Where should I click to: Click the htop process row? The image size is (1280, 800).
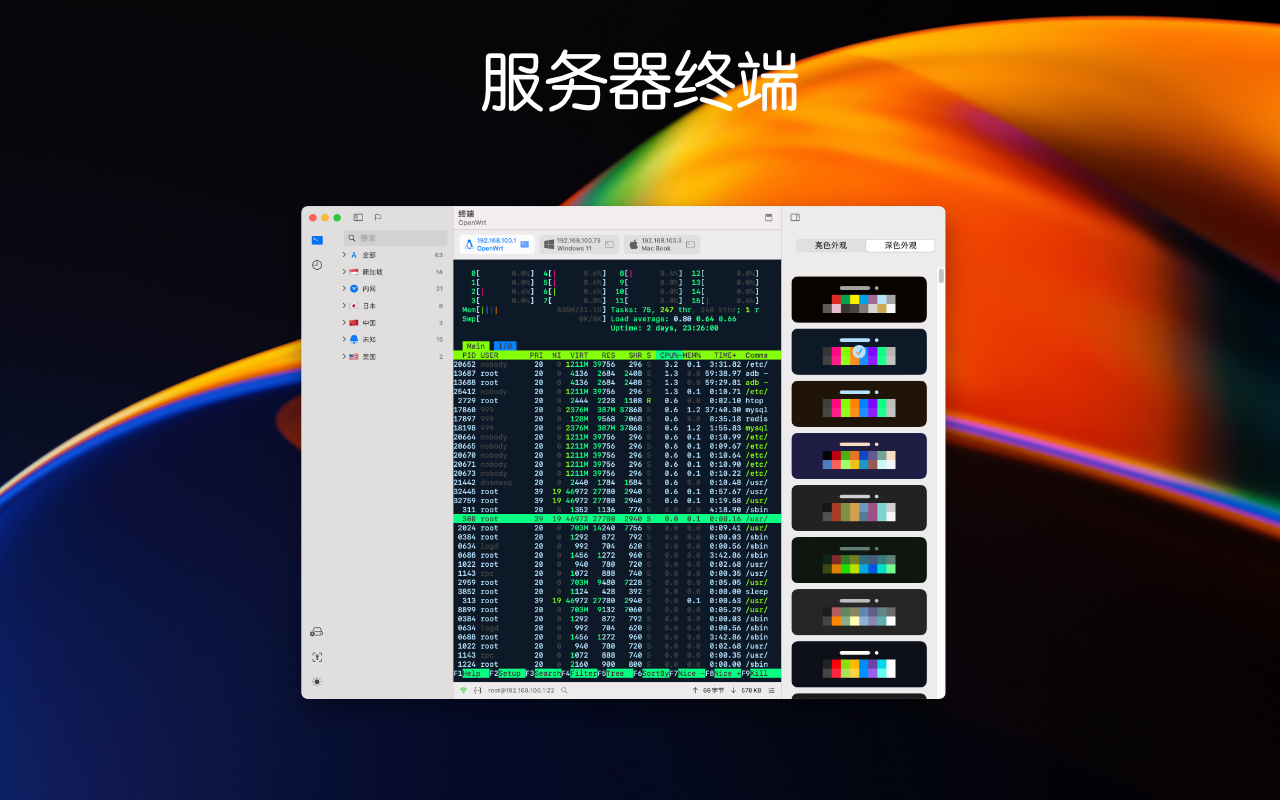coord(617,401)
